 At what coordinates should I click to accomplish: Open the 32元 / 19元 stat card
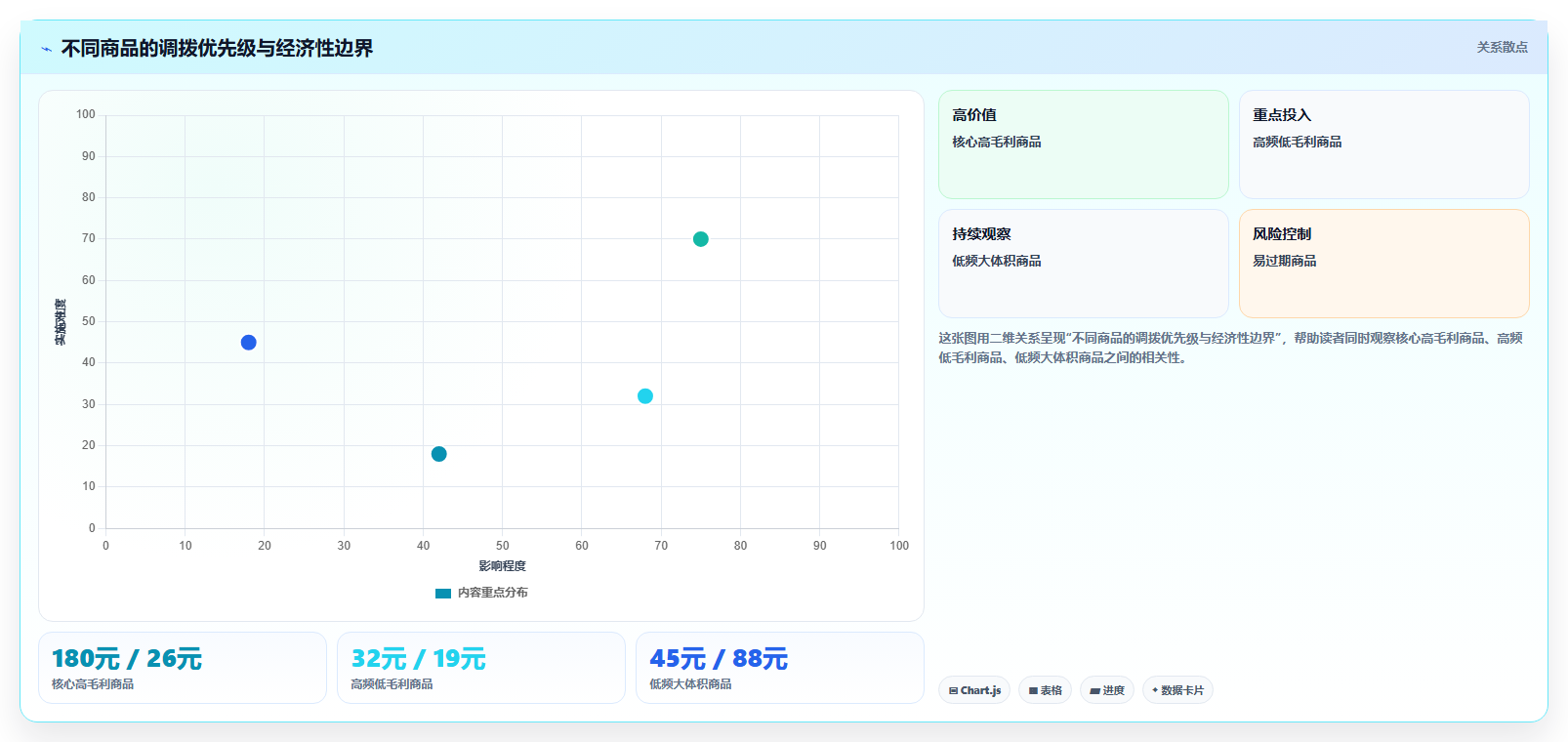point(481,668)
